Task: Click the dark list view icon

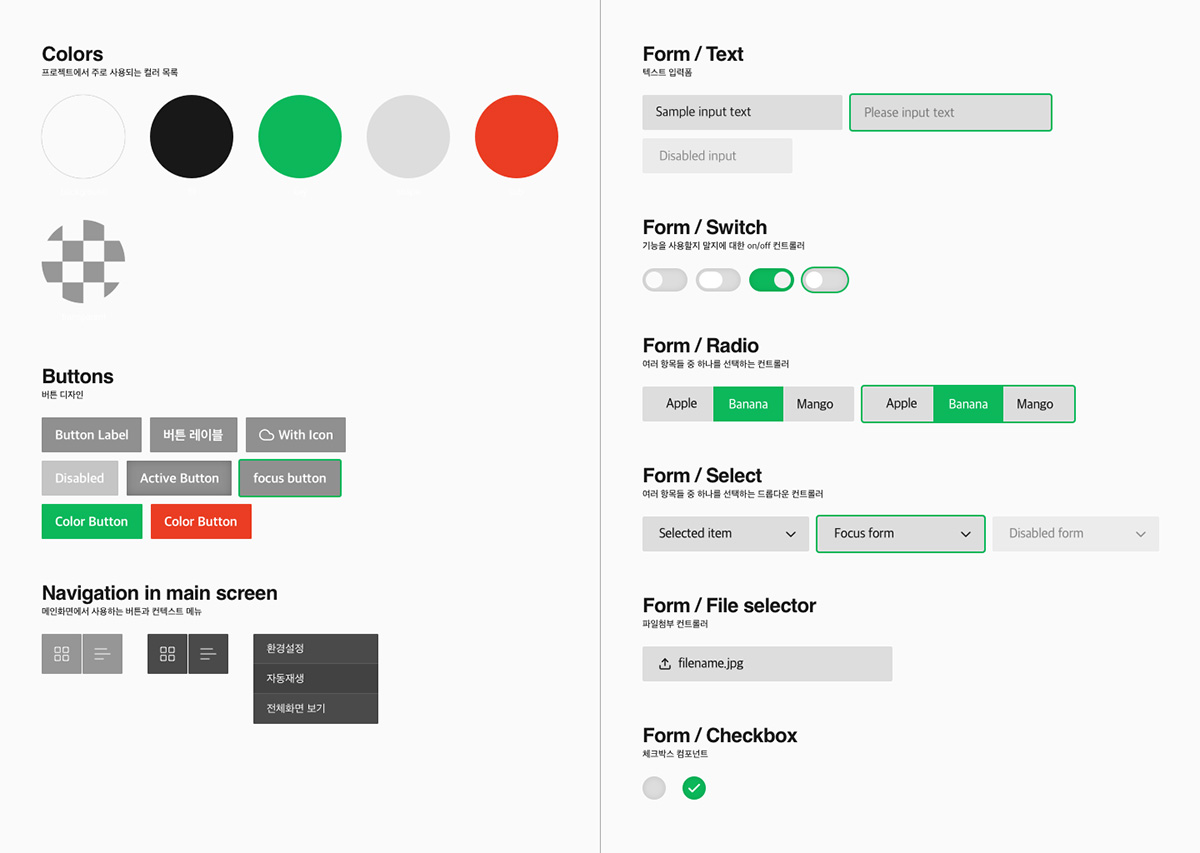Action: click(x=208, y=654)
